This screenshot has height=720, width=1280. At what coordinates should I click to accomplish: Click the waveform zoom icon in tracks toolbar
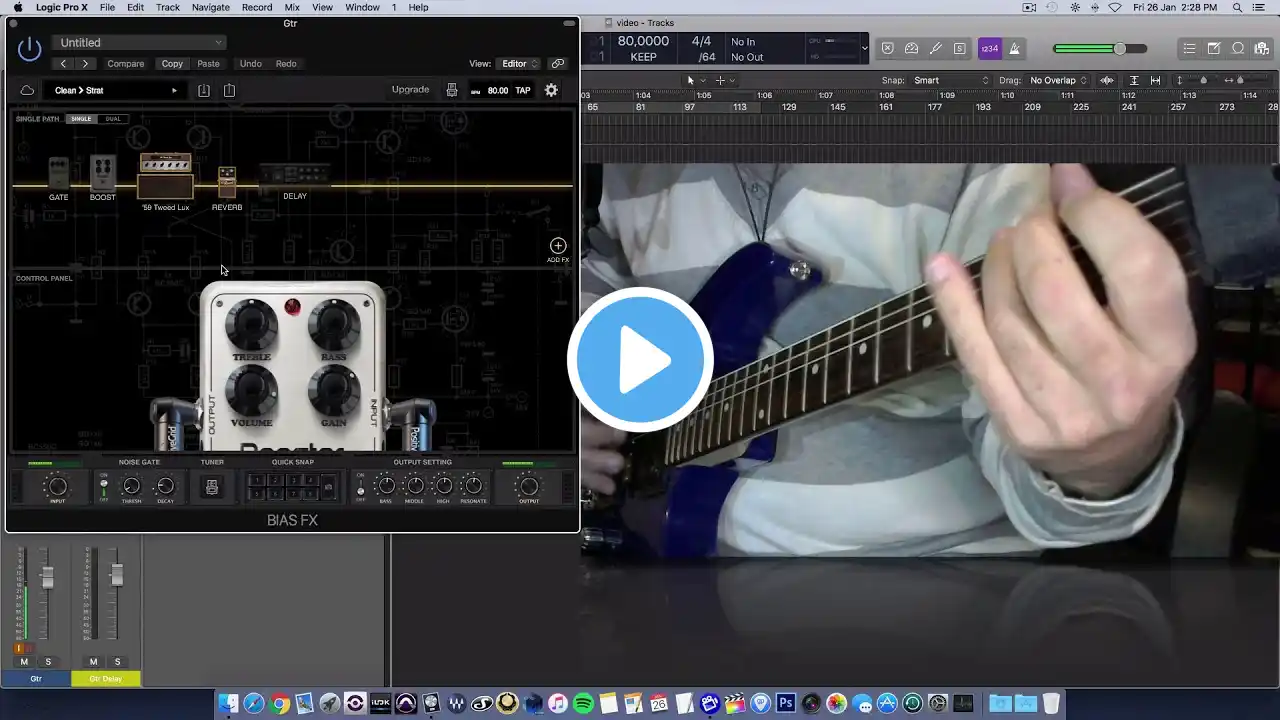coord(1107,80)
